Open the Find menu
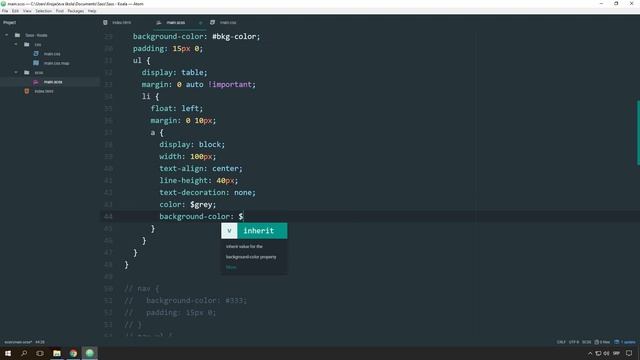Image resolution: width=640 pixels, height=360 pixels. pos(60,11)
